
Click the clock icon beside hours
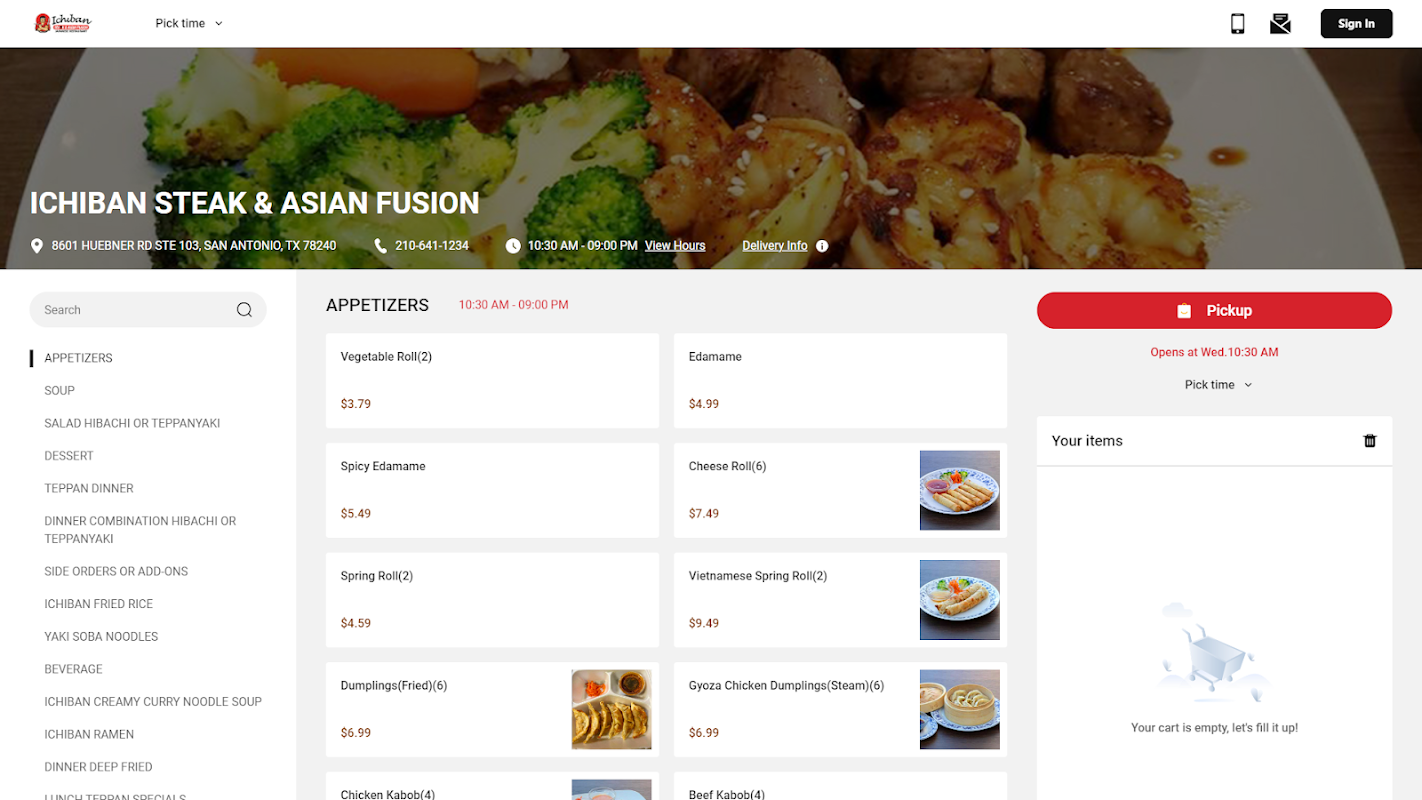tap(513, 246)
